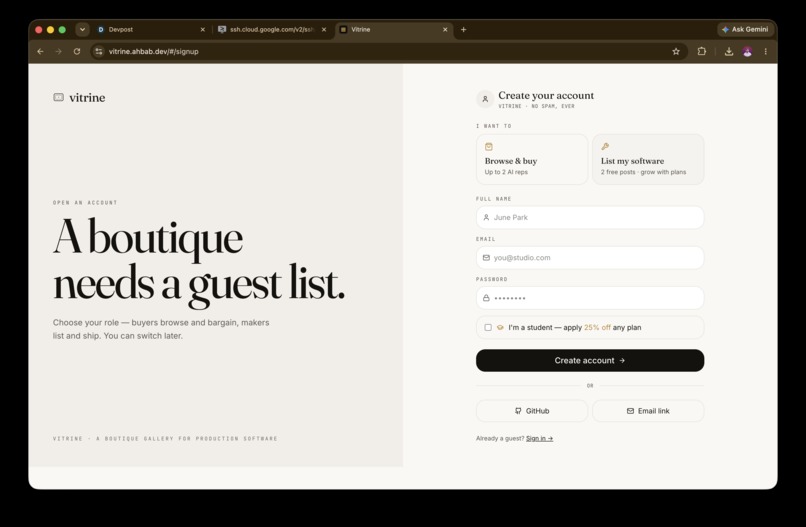This screenshot has width=806, height=527.
Task: Click the lock icon in Password field
Action: click(486, 298)
